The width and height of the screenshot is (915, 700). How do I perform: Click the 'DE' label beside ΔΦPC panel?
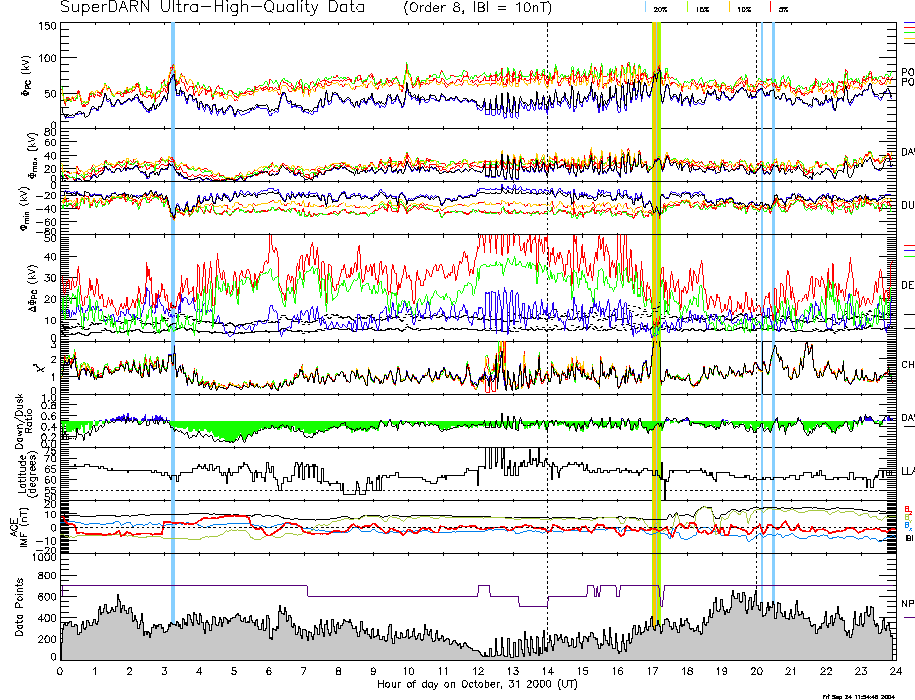tap(908, 285)
